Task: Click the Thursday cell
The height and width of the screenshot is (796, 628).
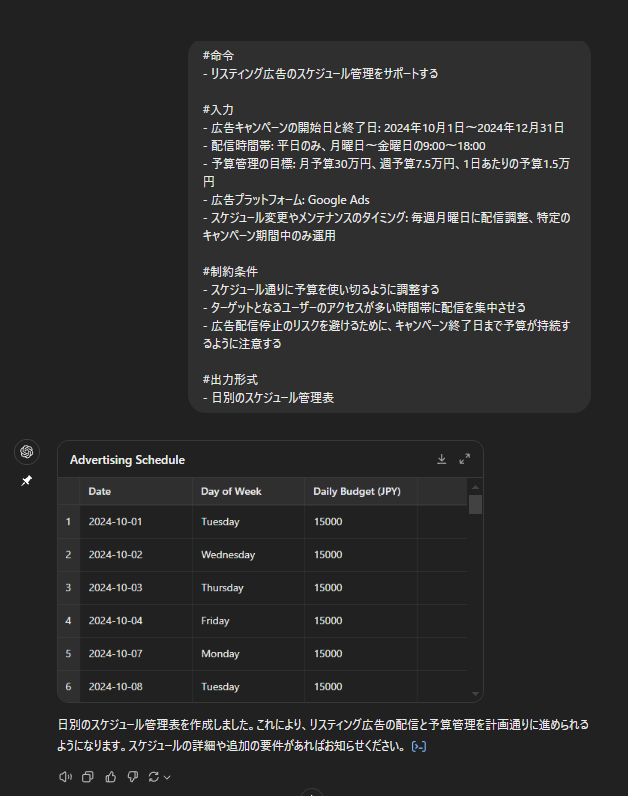Action: click(x=248, y=588)
